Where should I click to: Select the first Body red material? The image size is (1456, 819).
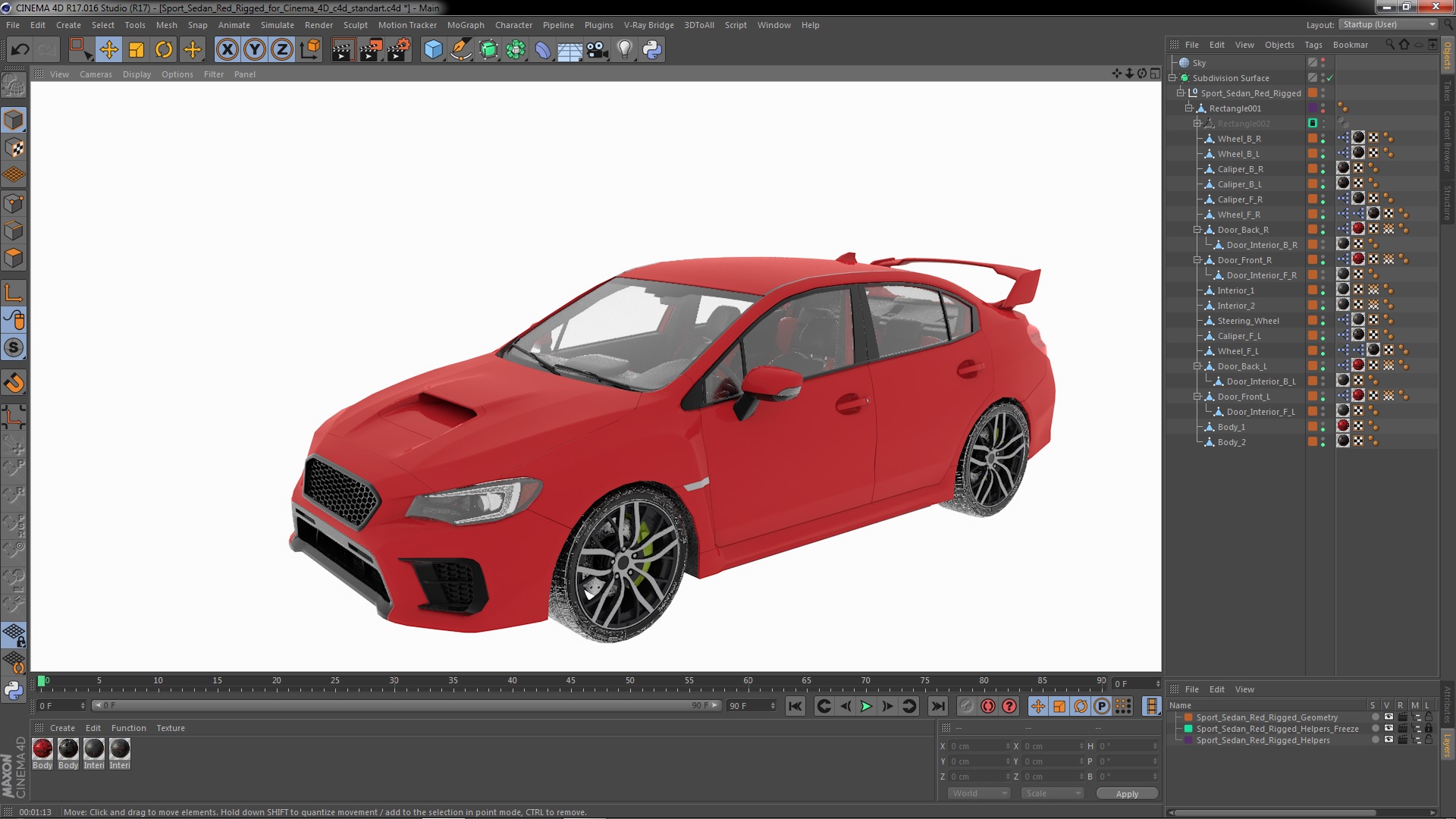[x=42, y=749]
